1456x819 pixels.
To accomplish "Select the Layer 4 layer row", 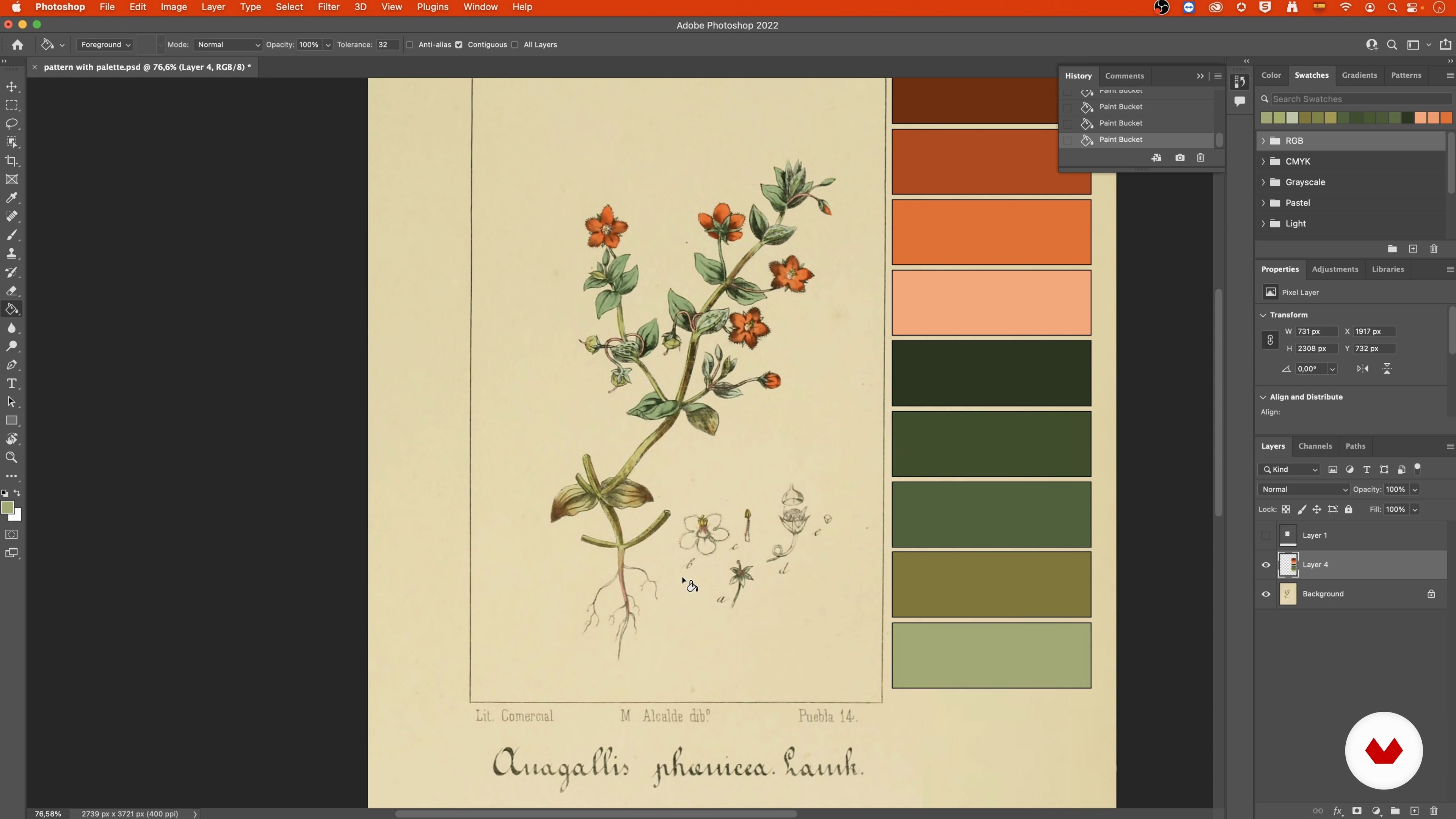I will pyautogui.click(x=1351, y=565).
